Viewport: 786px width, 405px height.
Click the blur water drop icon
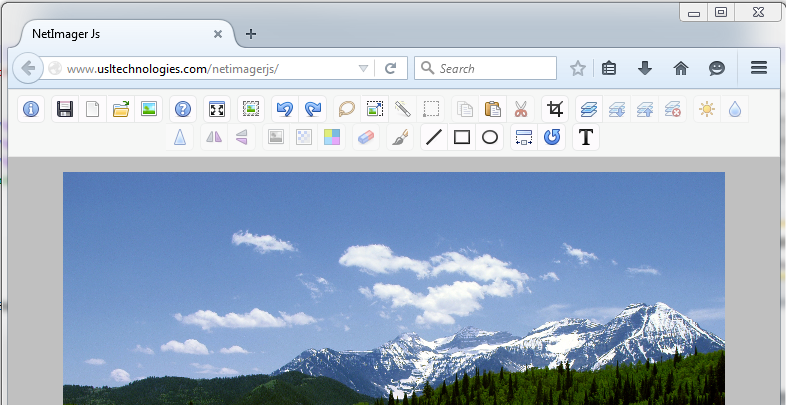pyautogui.click(x=735, y=109)
